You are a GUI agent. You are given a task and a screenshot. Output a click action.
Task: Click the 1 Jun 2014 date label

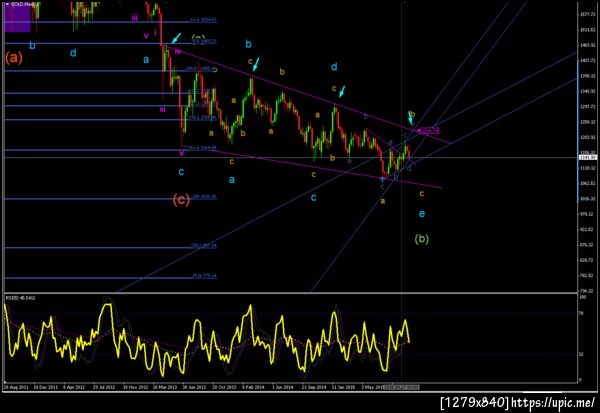(282, 387)
